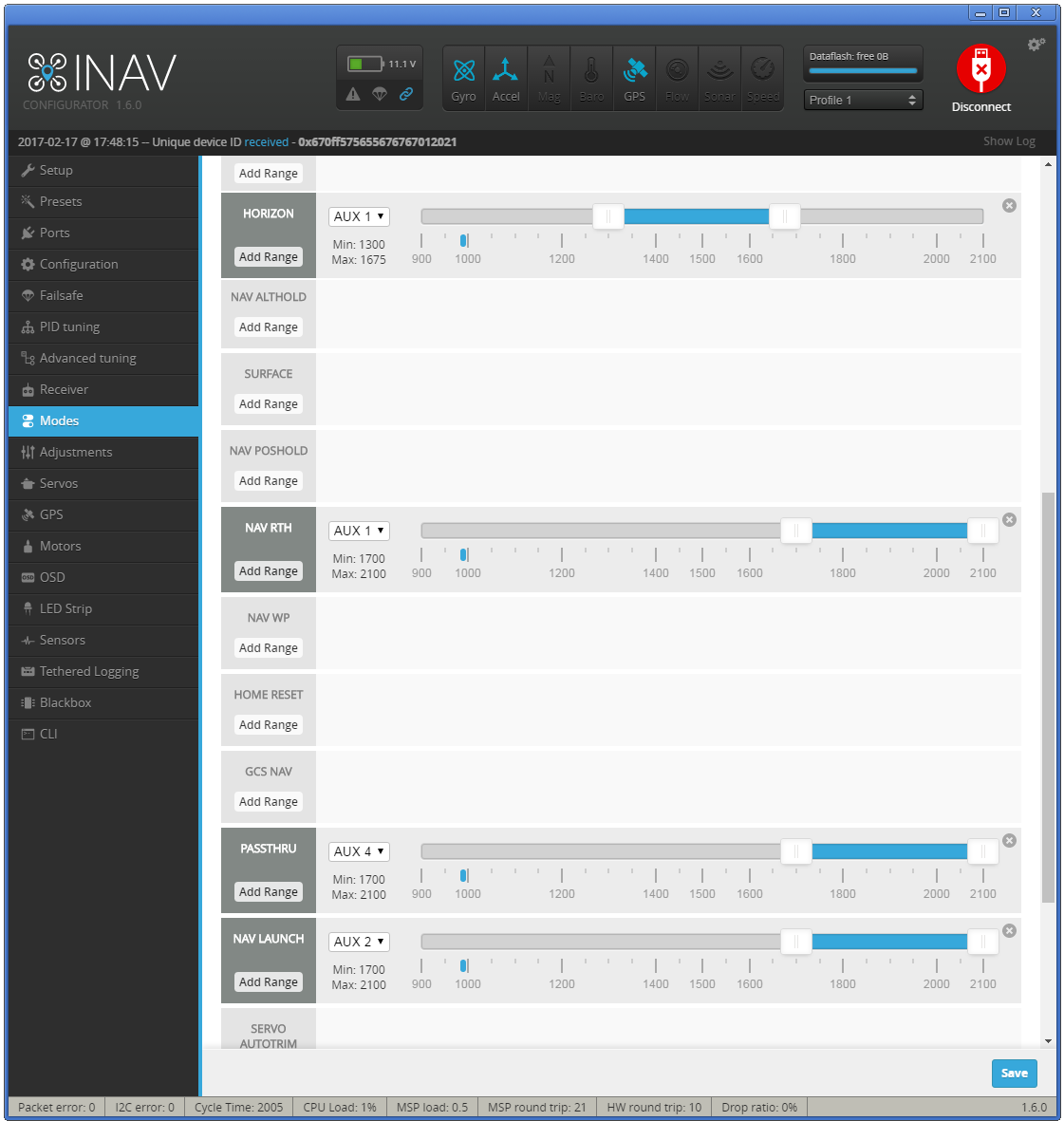The height and width of the screenshot is (1121, 1064).
Task: Open the Advanced tuning tab
Action: (103, 358)
